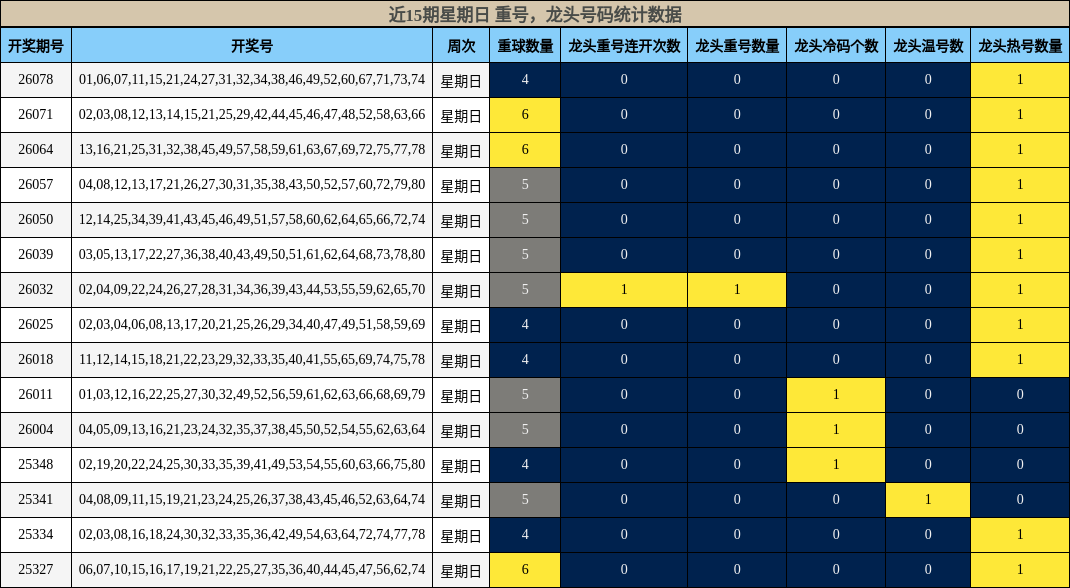
Task: Click the 龙头冷码个数 header
Action: (x=838, y=43)
